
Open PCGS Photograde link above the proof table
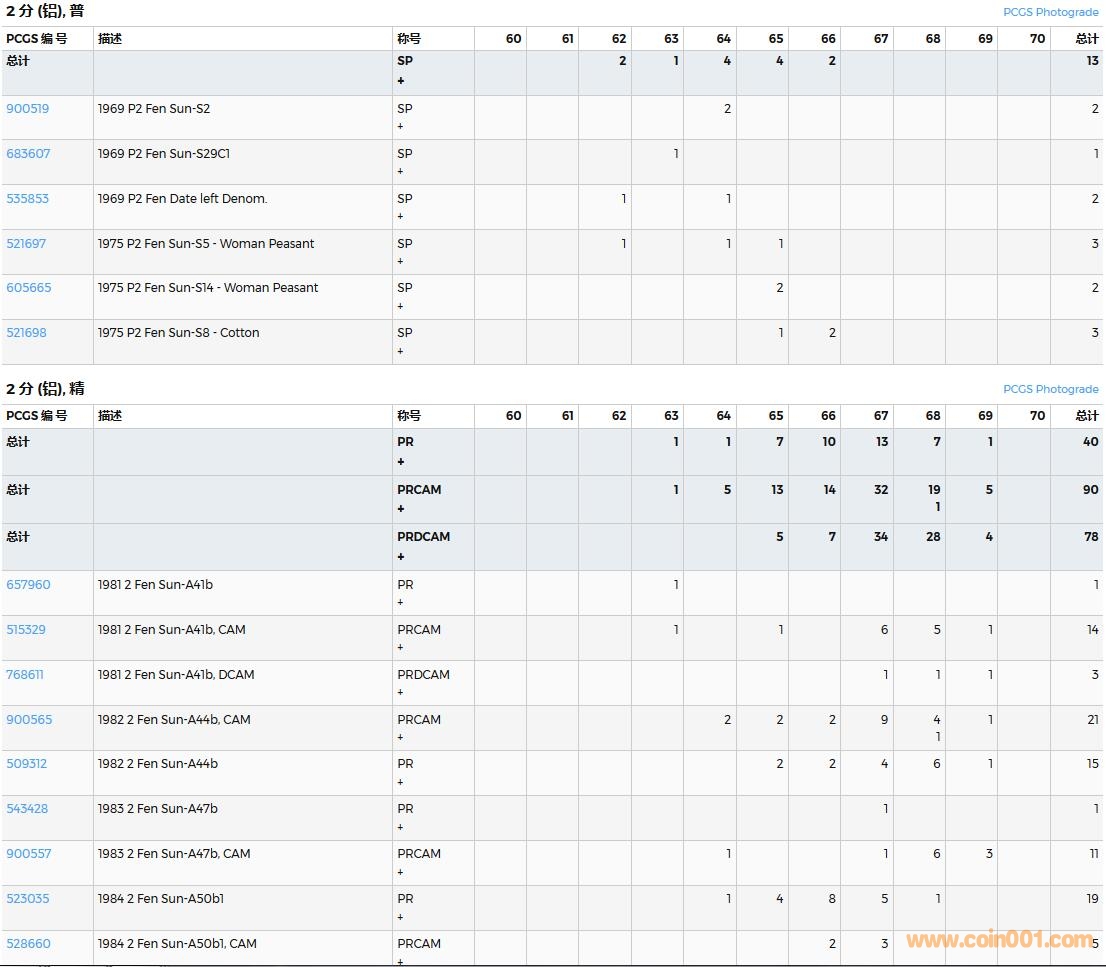click(1050, 389)
